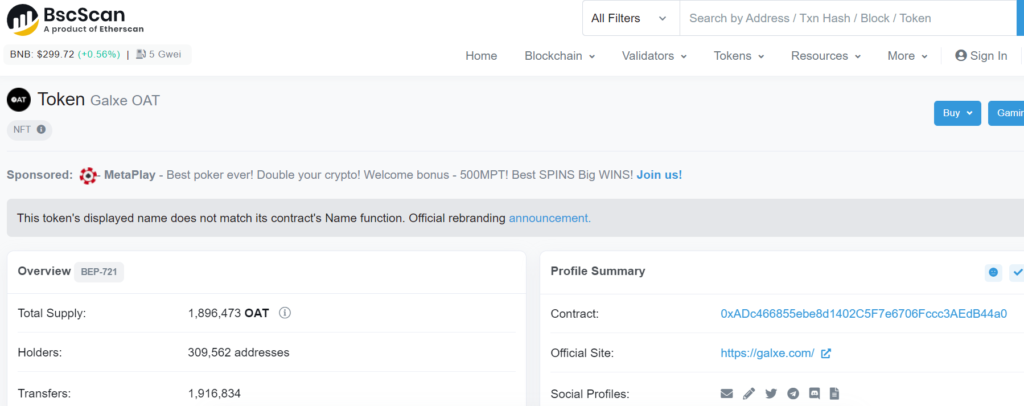Open the All Filters dropdown
This screenshot has height=406, width=1024.
point(630,18)
